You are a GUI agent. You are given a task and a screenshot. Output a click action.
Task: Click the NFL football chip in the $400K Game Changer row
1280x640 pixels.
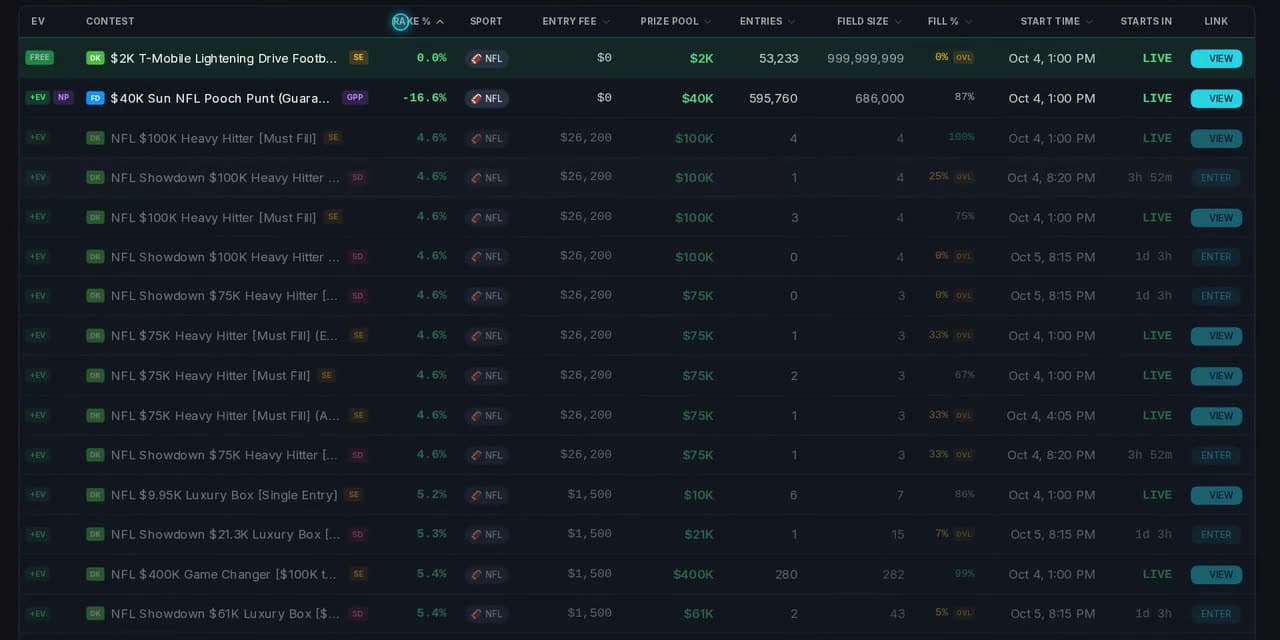(487, 575)
